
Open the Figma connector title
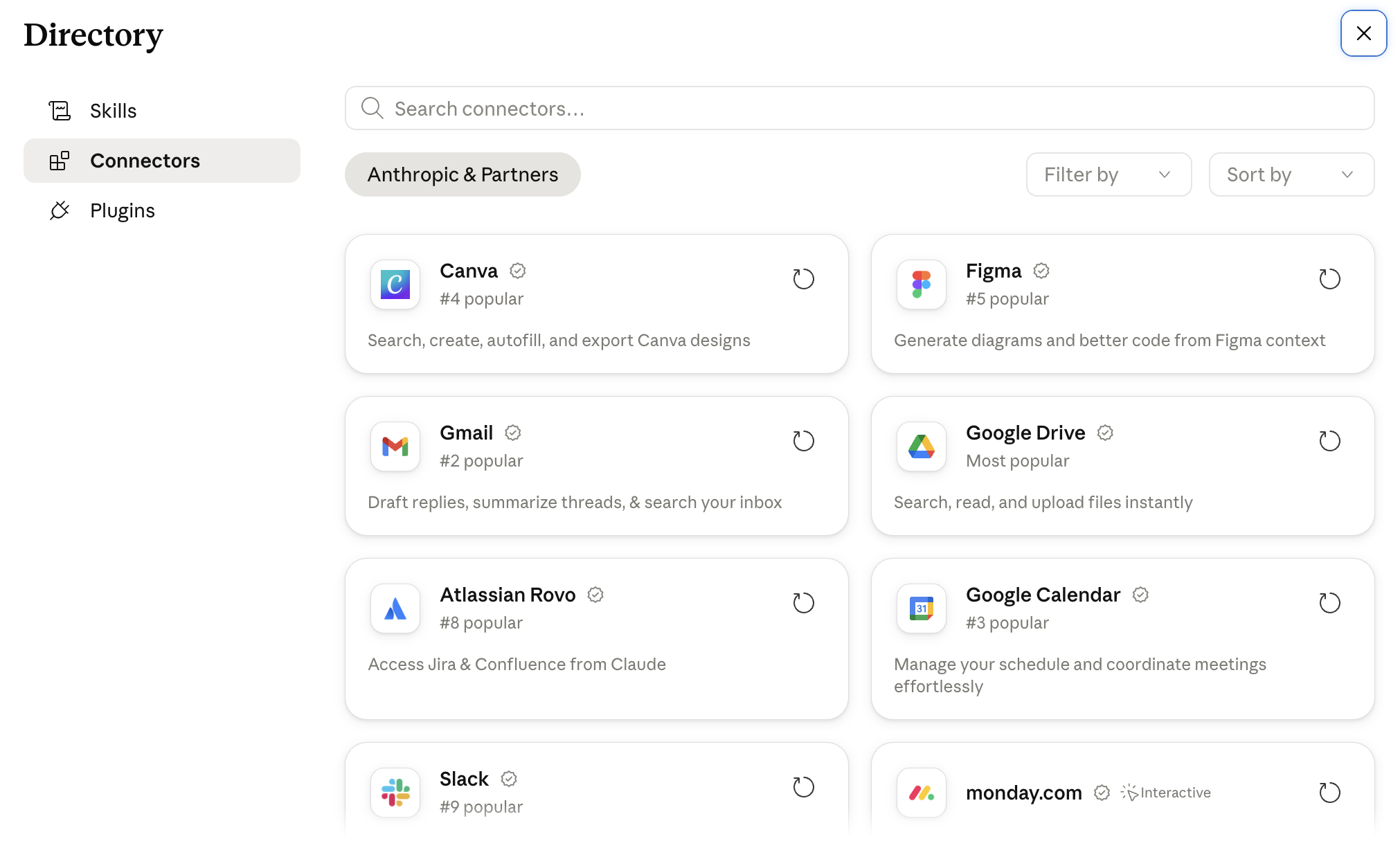tap(994, 271)
